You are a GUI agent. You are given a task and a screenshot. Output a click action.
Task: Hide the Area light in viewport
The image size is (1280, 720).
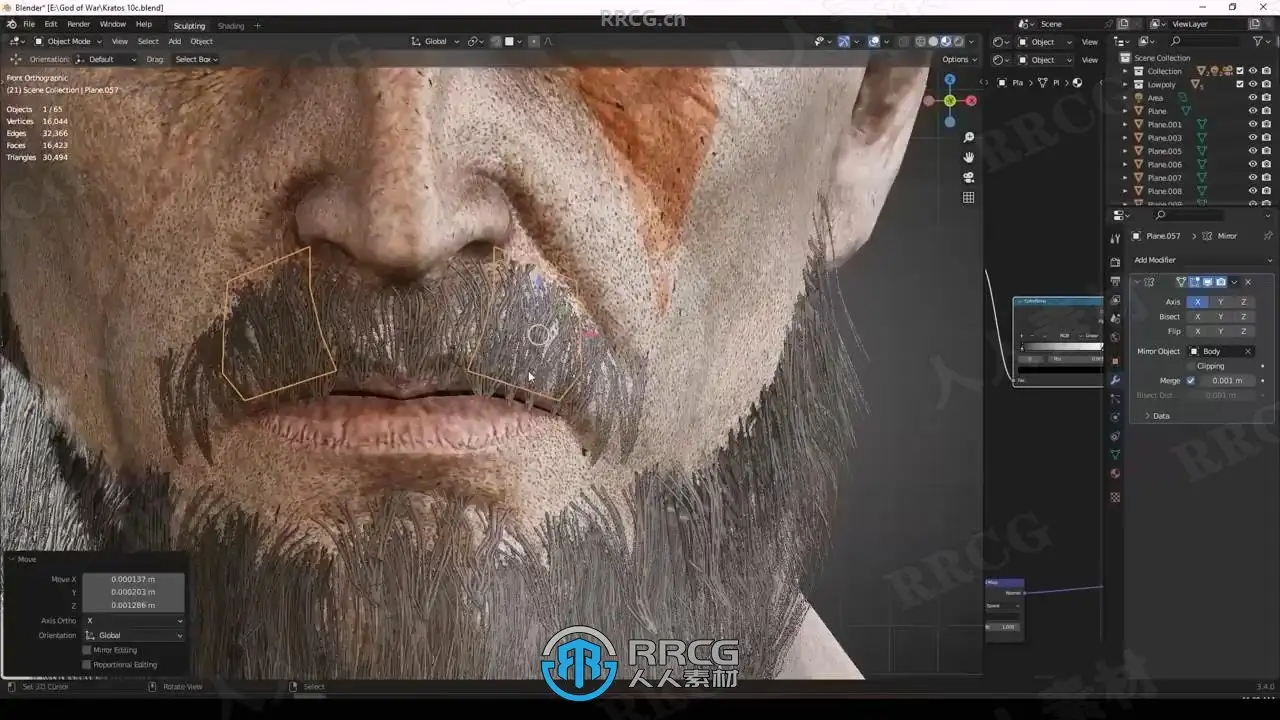point(1252,98)
